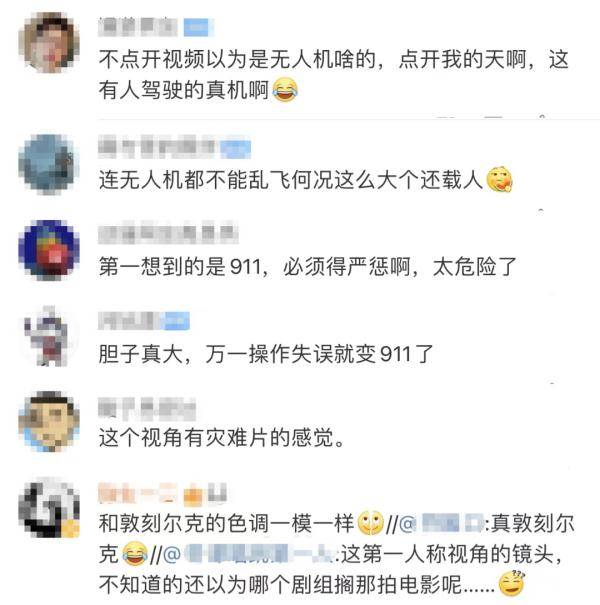Click thinking emoji after 还载人
The width and height of the screenshot is (600, 605).
pos(499,179)
